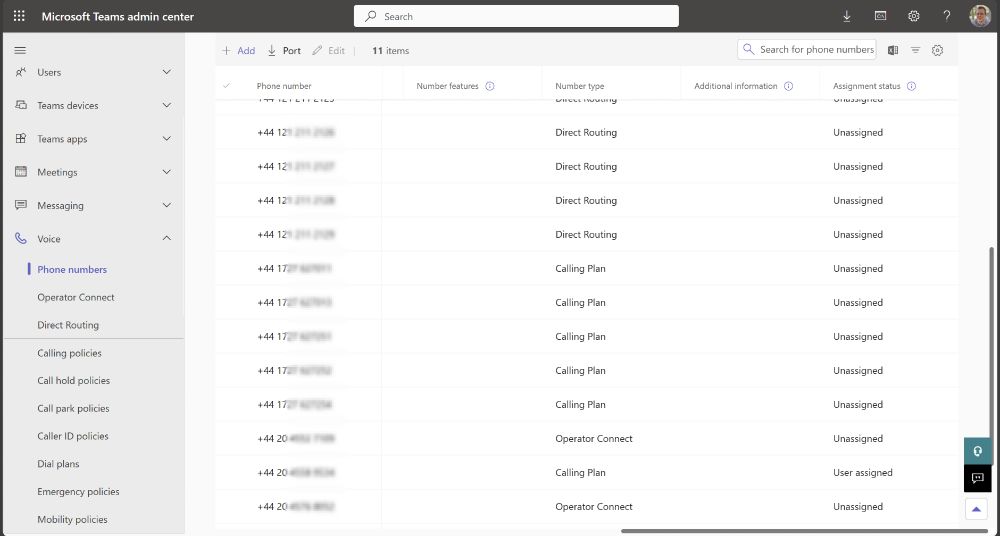Viewport: 1000px width, 536px height.
Task: Open the user profile avatar
Action: pos(980,16)
